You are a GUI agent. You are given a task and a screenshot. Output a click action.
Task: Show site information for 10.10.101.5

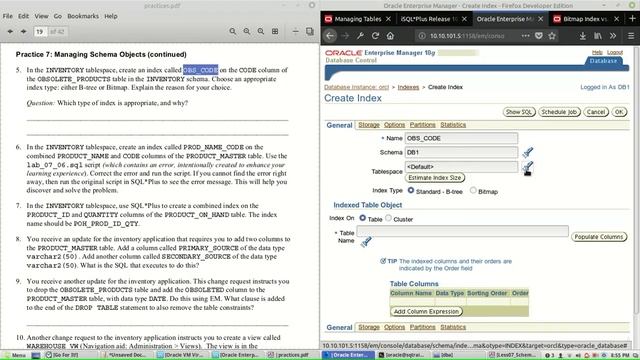click(x=422, y=36)
